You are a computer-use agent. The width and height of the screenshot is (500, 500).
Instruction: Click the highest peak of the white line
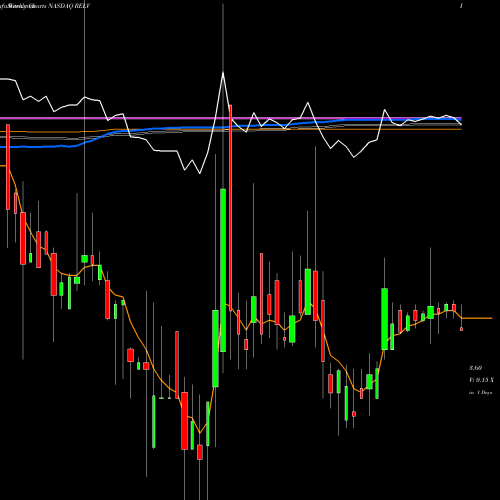tap(223, 73)
